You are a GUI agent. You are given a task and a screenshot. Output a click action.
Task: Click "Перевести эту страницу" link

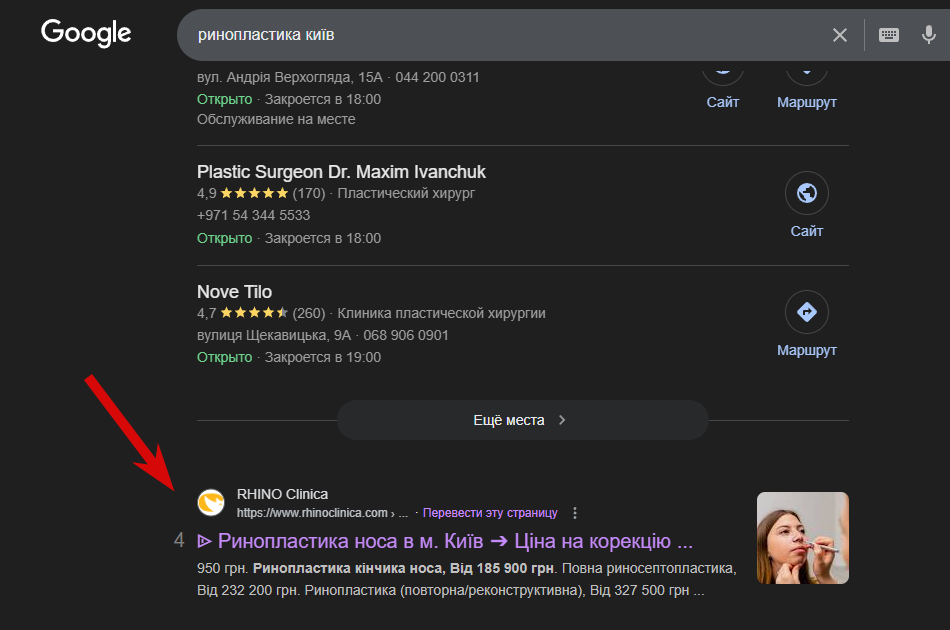coord(490,513)
